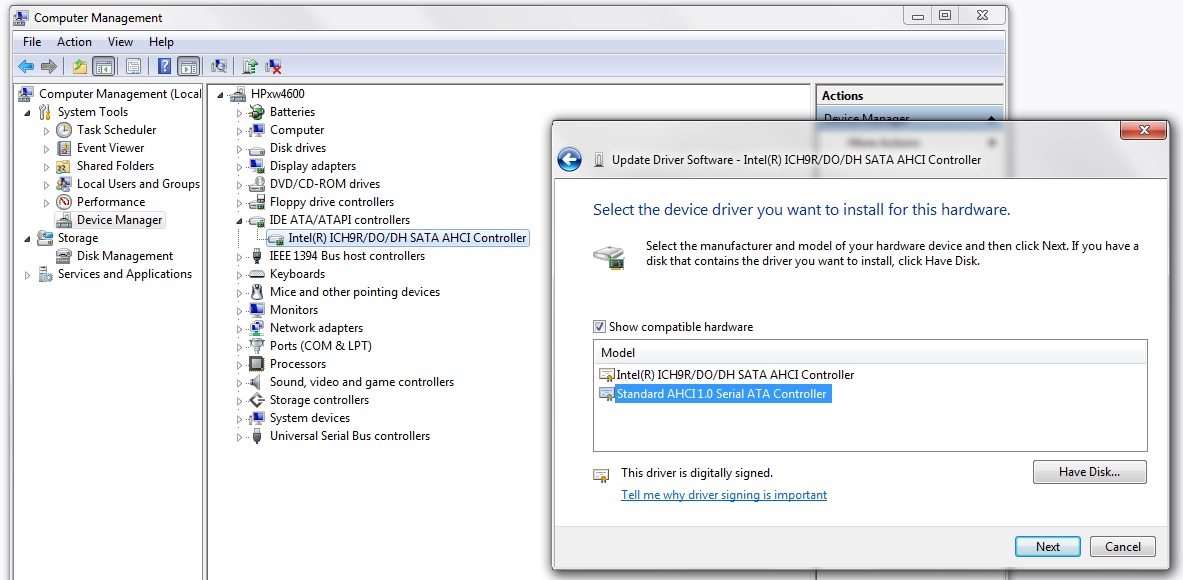Viewport: 1183px width, 580px height.
Task: Open the View menu
Action: 120,41
